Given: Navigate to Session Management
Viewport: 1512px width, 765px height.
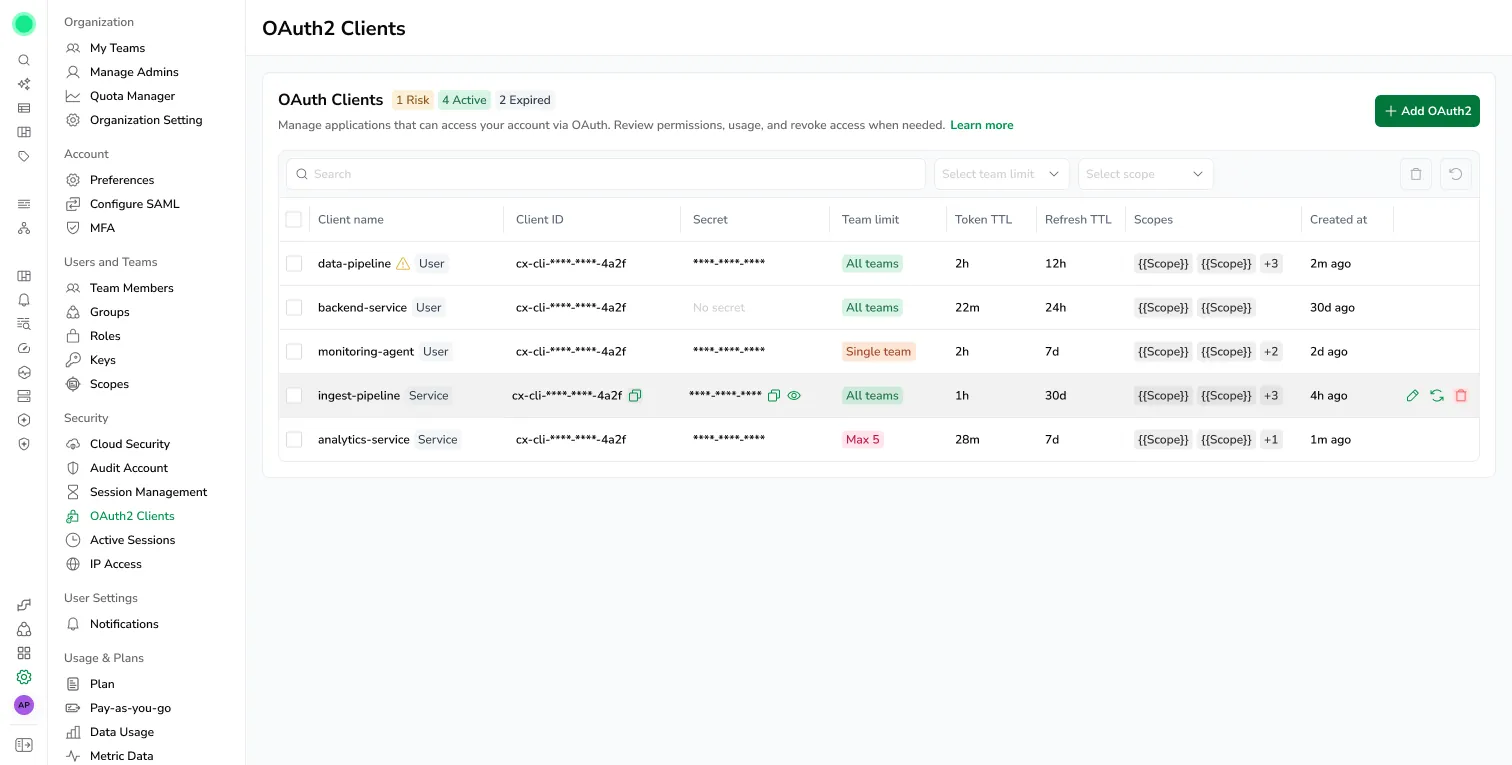Looking at the screenshot, I should (148, 492).
